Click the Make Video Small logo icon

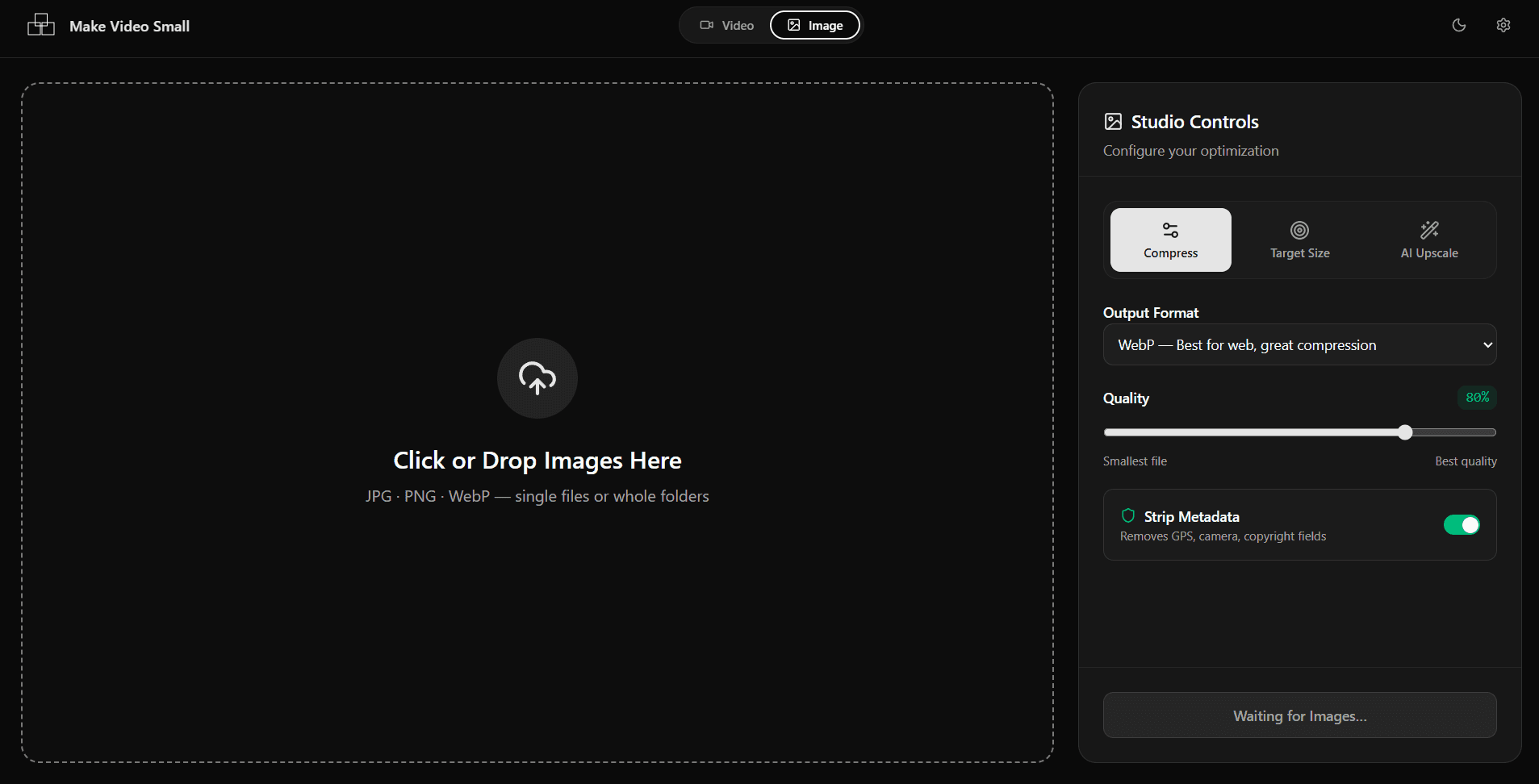coord(40,26)
